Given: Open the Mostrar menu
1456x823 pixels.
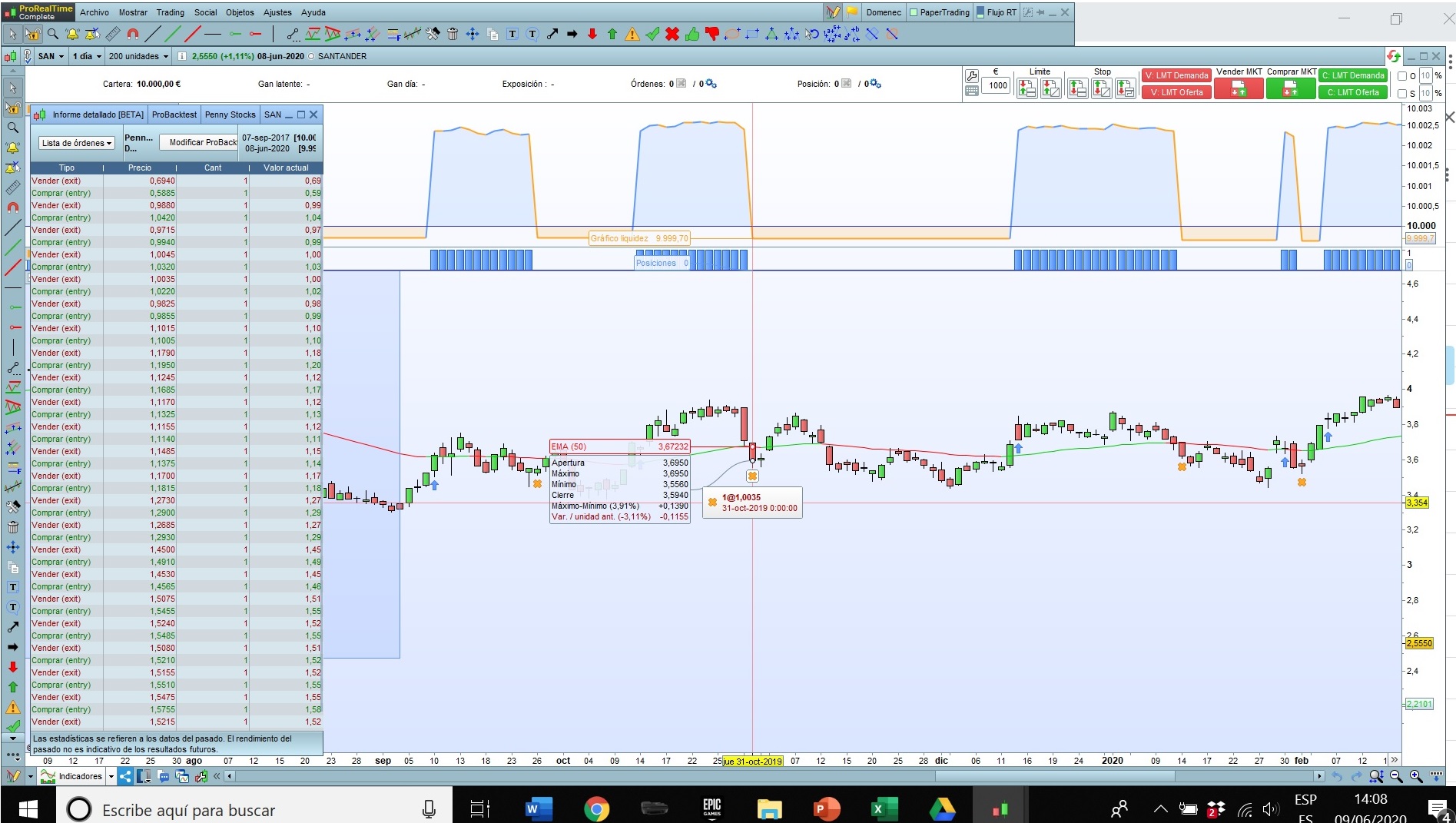Looking at the screenshot, I should pyautogui.click(x=133, y=12).
